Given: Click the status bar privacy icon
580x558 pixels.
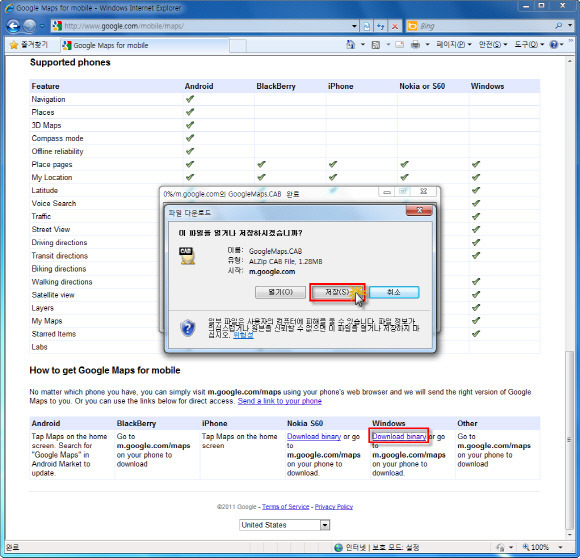Looking at the screenshot, I should (501, 547).
